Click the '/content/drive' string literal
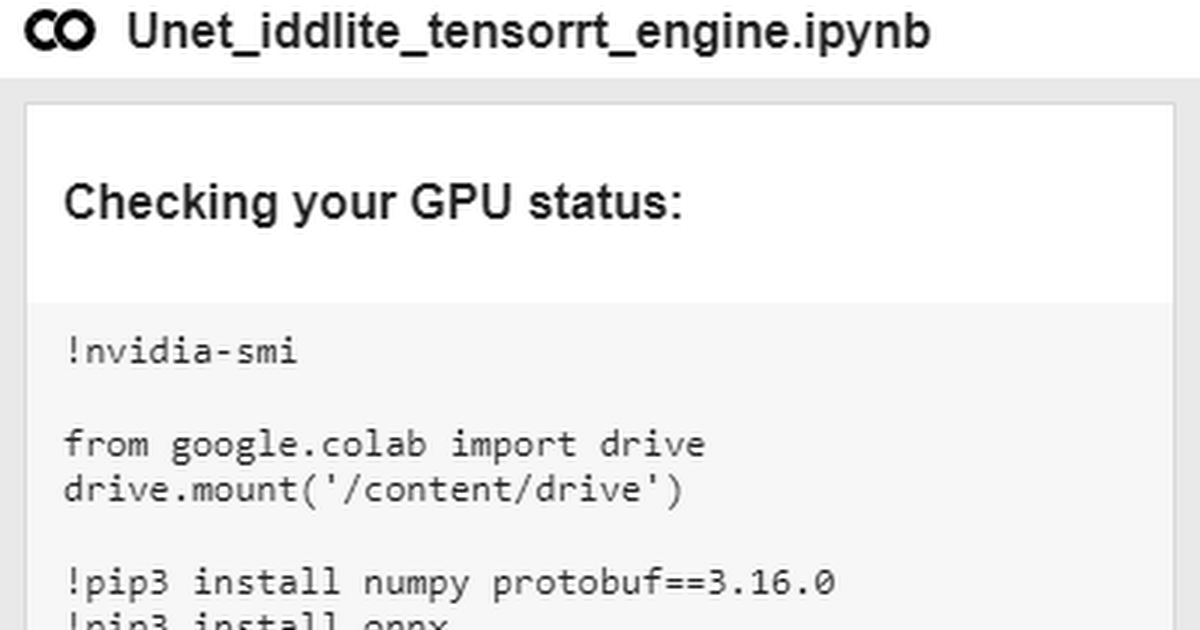This screenshot has width=1200, height=630. (491, 490)
